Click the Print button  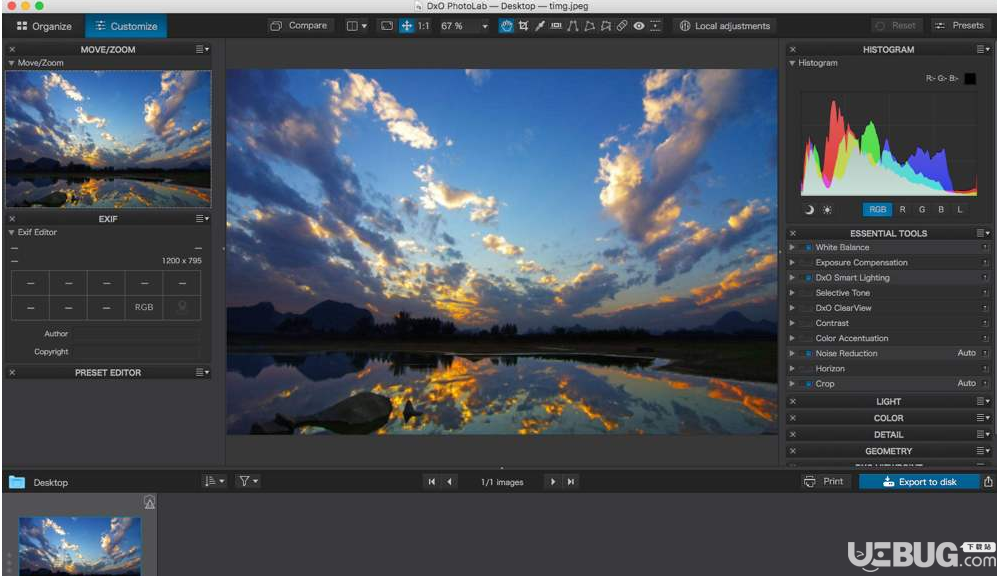coord(824,482)
